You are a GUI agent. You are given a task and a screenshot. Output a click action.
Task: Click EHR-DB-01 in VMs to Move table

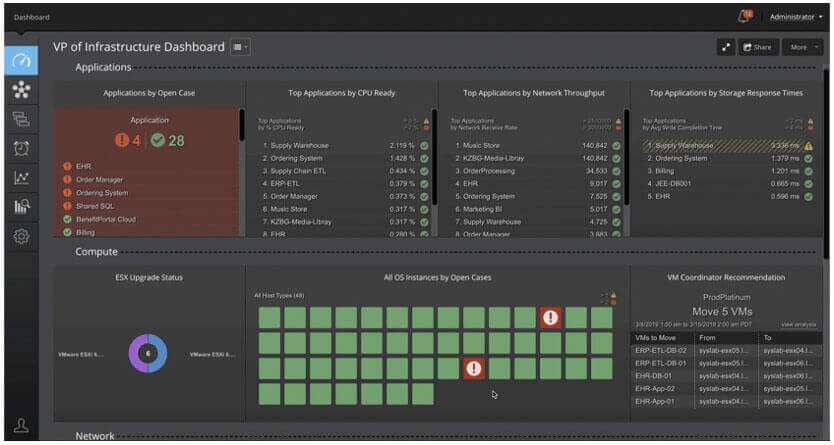tap(653, 376)
